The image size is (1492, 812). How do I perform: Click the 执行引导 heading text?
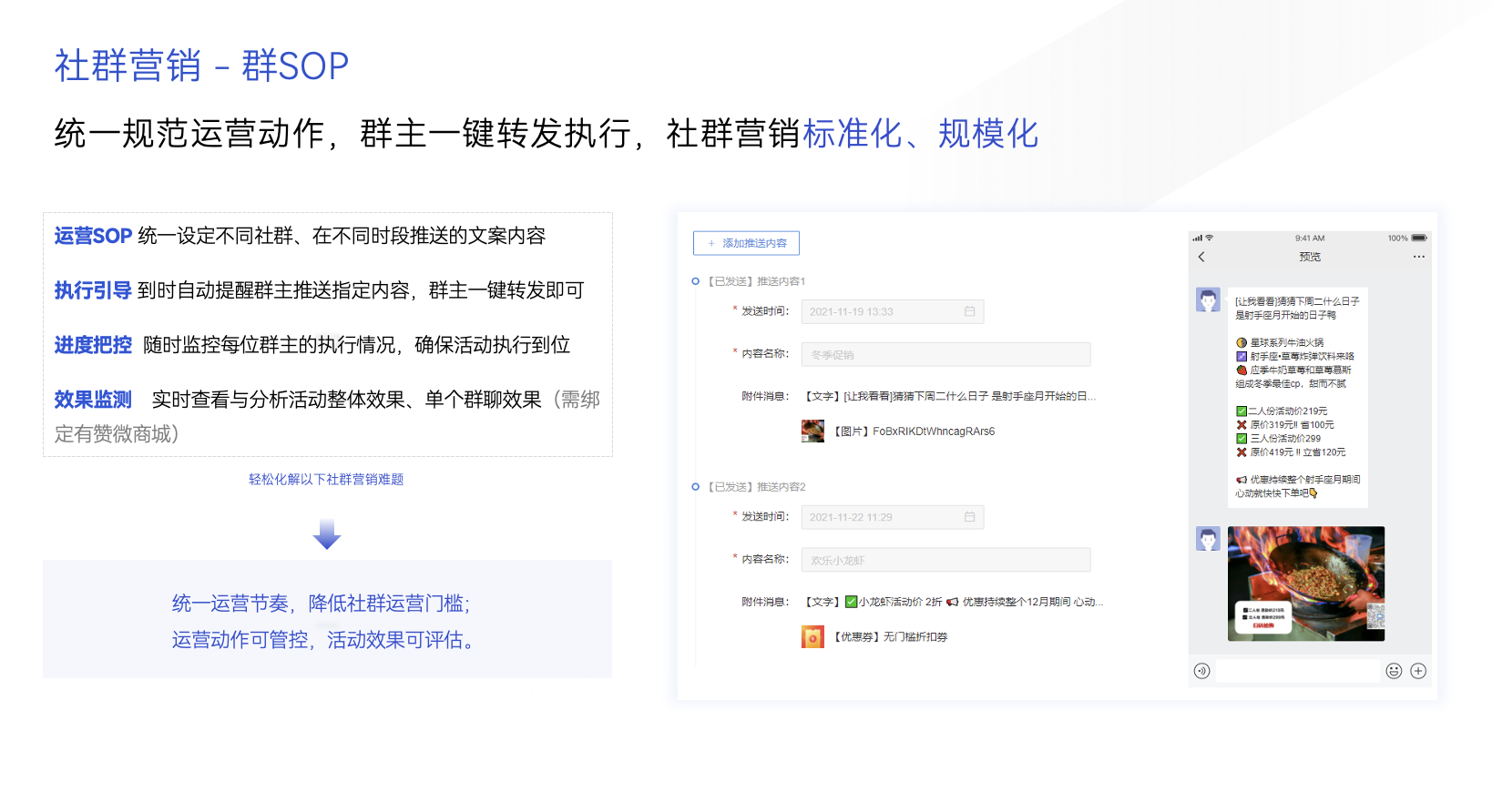coord(93,290)
